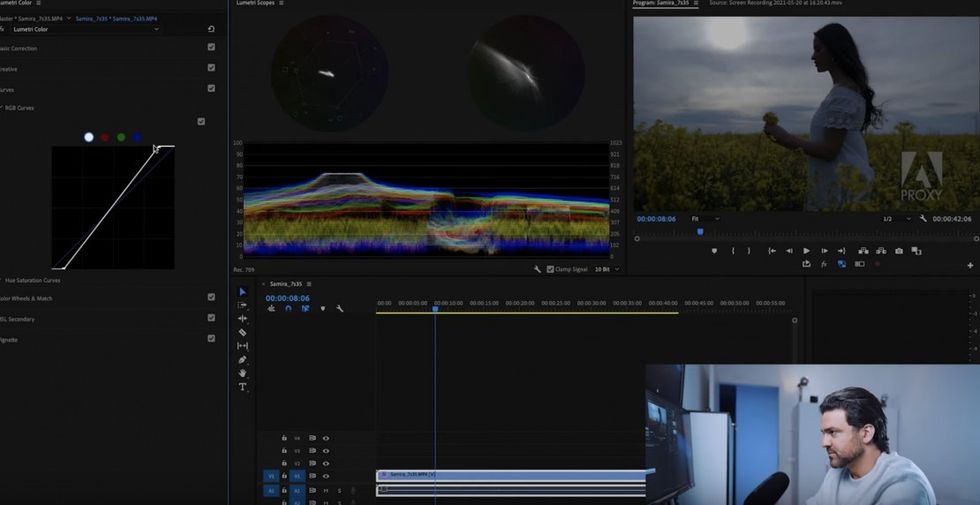The height and width of the screenshot is (505, 980).
Task: Open Master clip dropdown arrow
Action: [x=68, y=19]
